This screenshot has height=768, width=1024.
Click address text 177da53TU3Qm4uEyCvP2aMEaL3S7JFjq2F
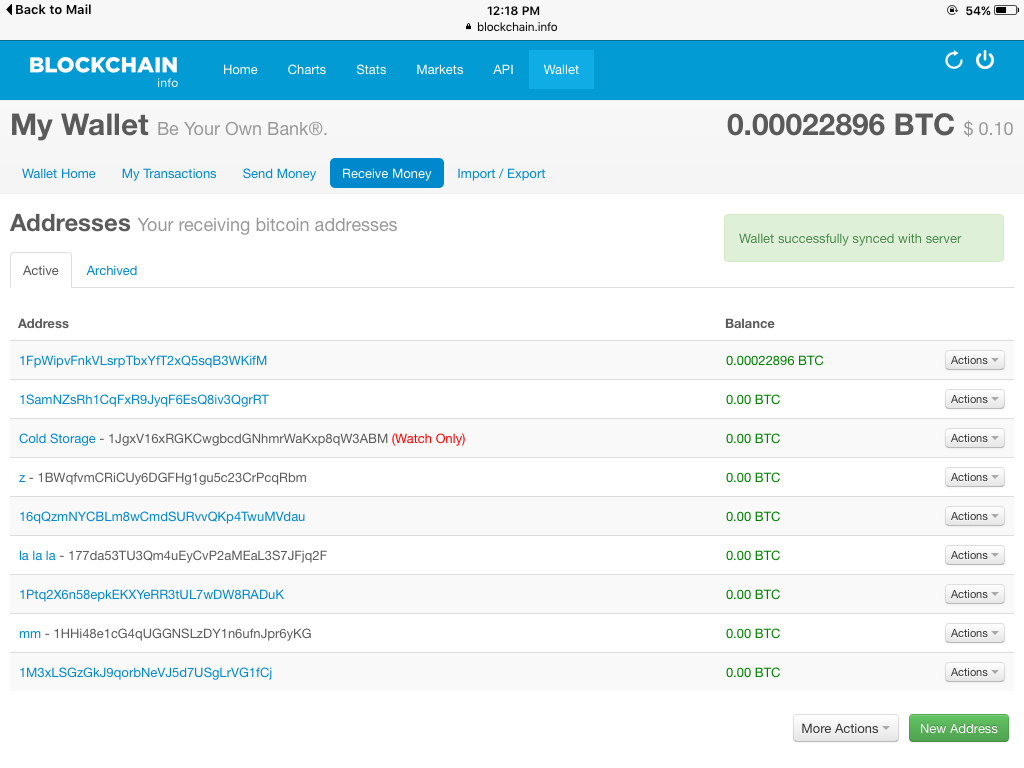[197, 556]
